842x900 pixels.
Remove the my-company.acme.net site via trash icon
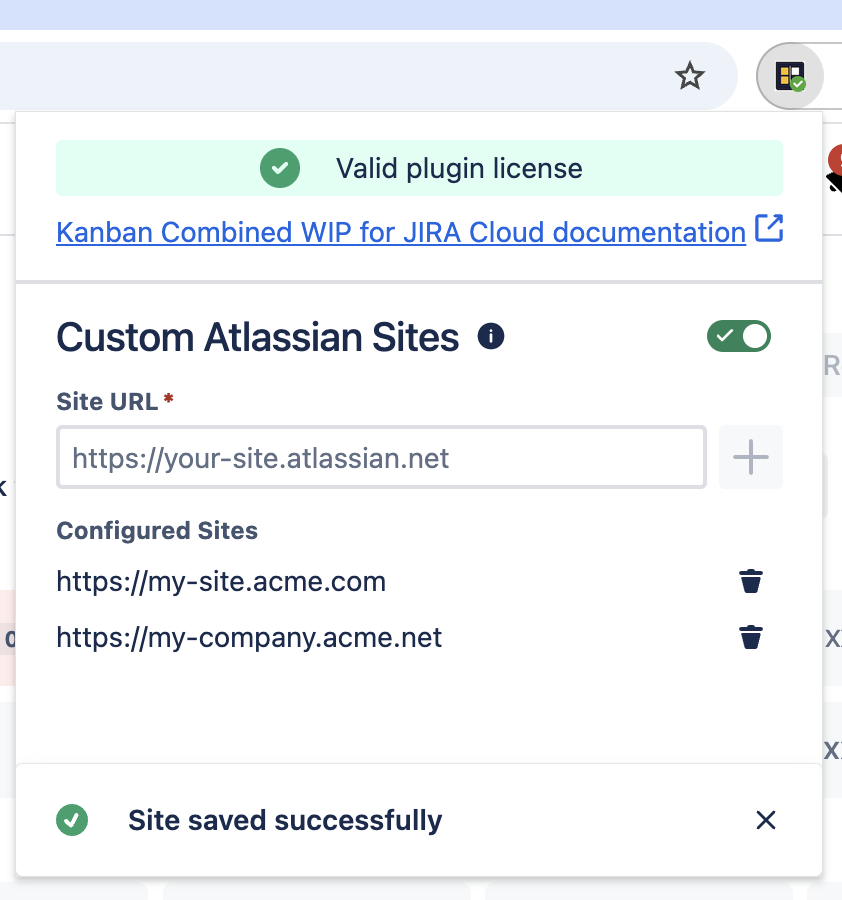pyautogui.click(x=750, y=637)
